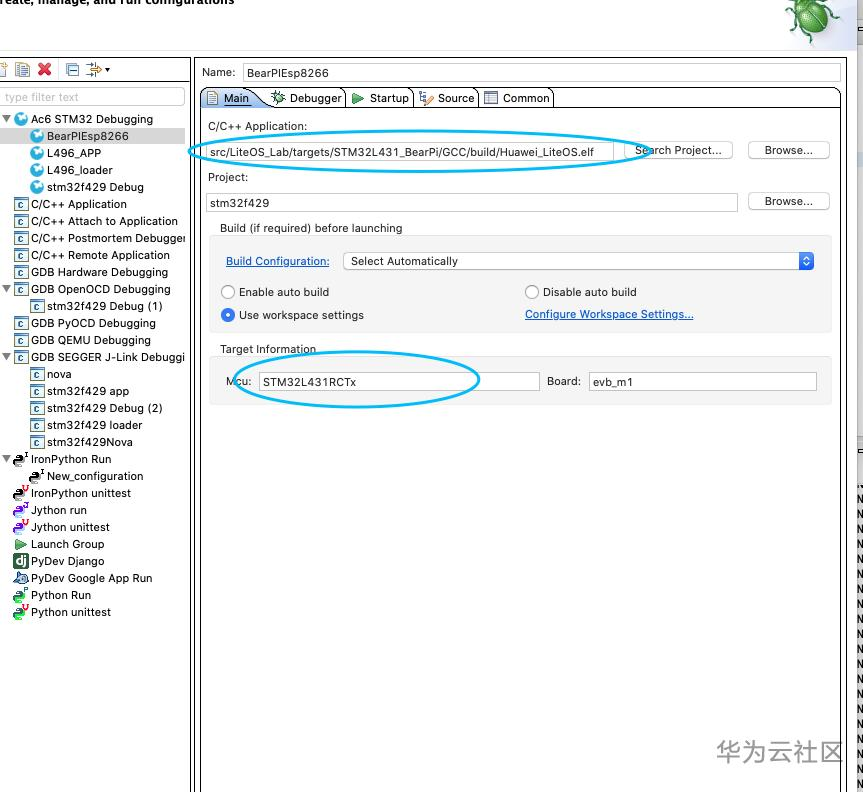
Task: Click the Python Run icon
Action: [x=20, y=595]
